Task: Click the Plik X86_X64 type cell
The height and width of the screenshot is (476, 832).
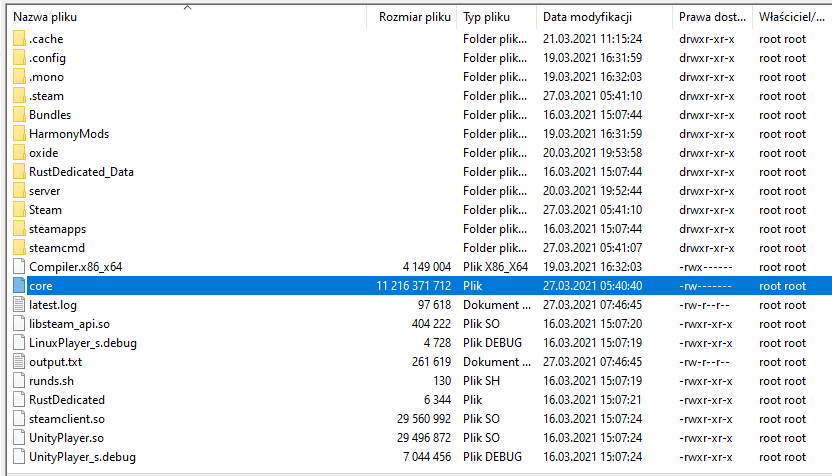Action: 495,267
